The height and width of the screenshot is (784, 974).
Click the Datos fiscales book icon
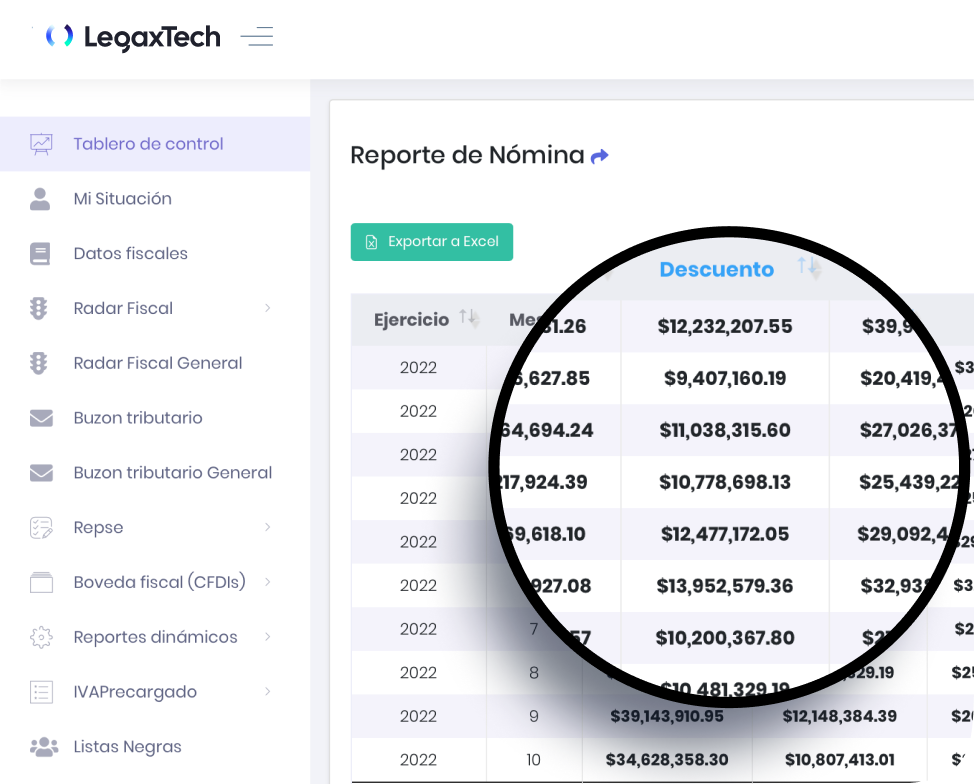click(x=41, y=254)
